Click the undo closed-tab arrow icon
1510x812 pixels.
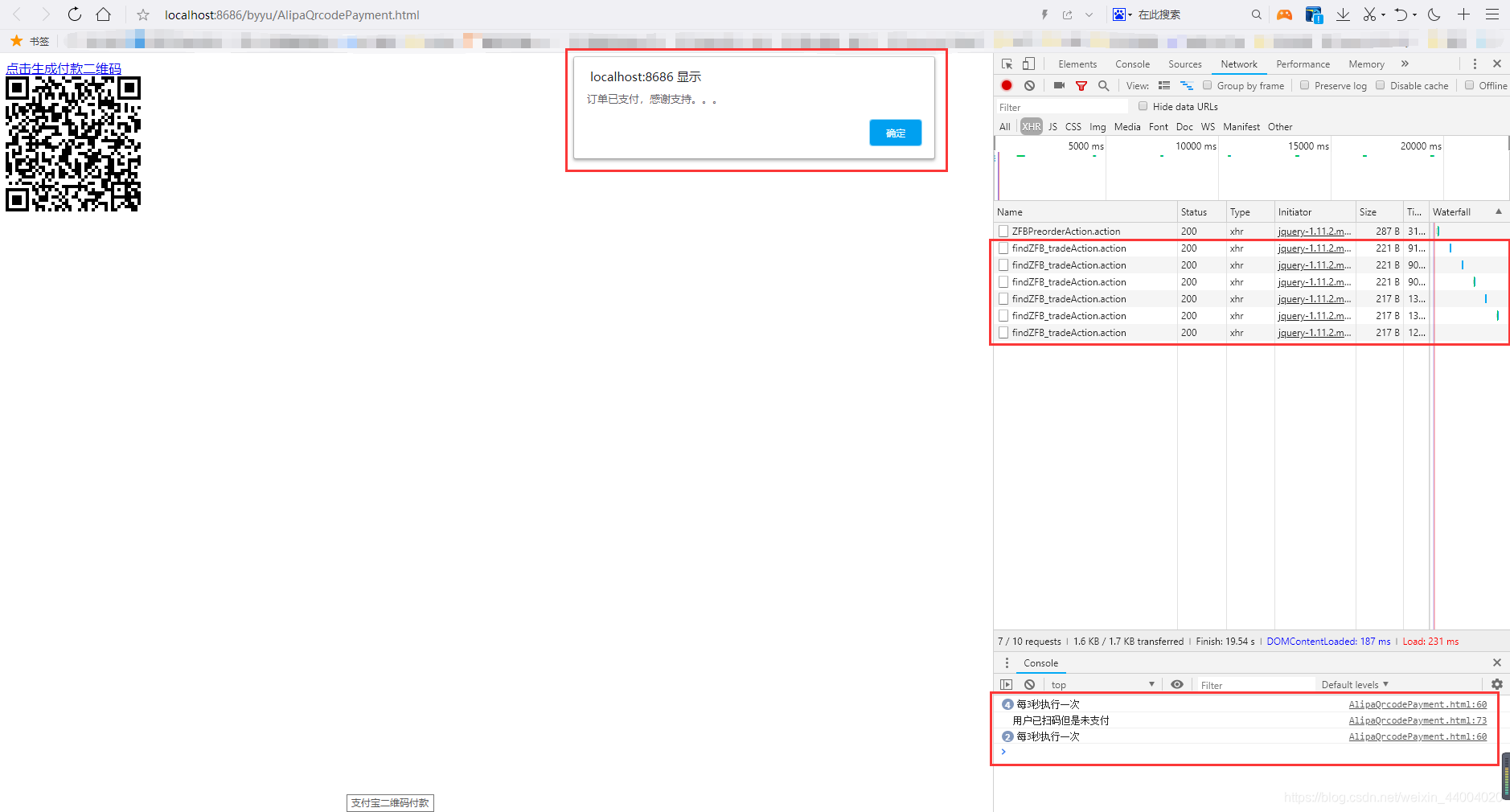[1401, 14]
